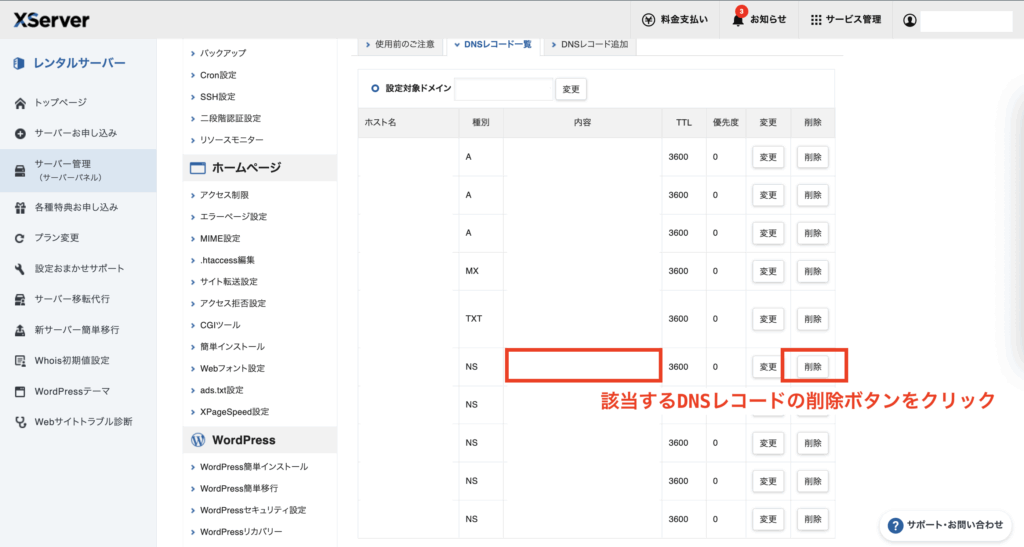Click トップページ home icon

pyautogui.click(x=20, y=103)
